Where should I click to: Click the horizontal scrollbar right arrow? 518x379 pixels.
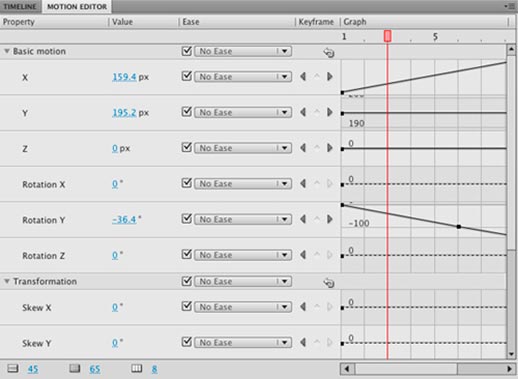pos(509,369)
